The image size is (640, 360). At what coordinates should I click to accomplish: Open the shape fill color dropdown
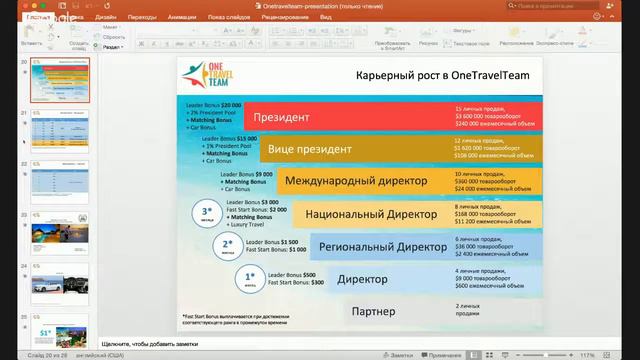(584, 31)
